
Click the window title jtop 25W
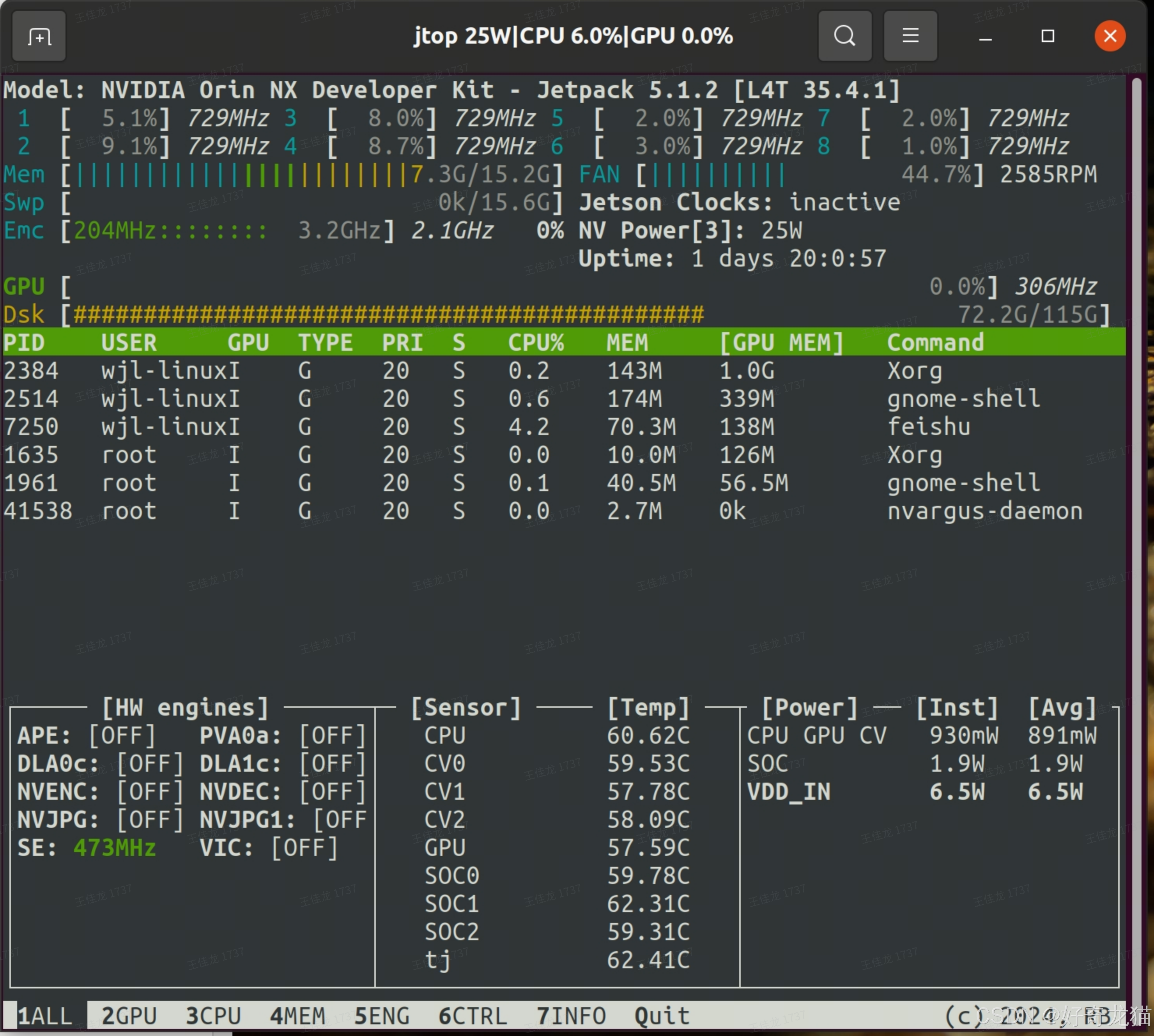click(573, 36)
